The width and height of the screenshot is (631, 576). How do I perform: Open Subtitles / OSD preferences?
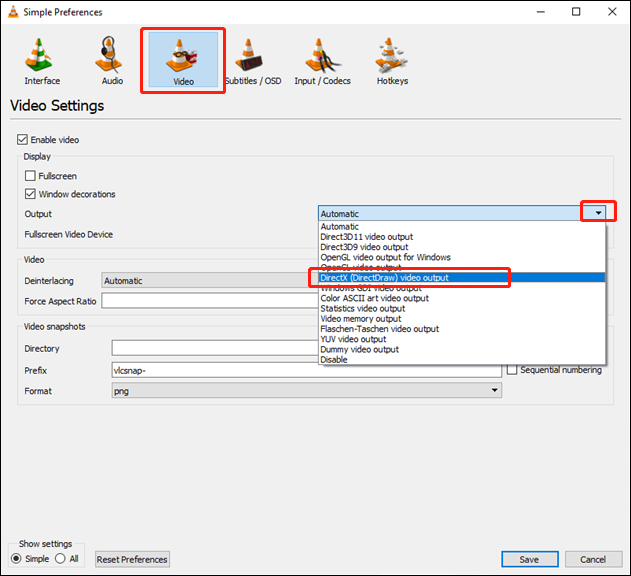click(253, 62)
